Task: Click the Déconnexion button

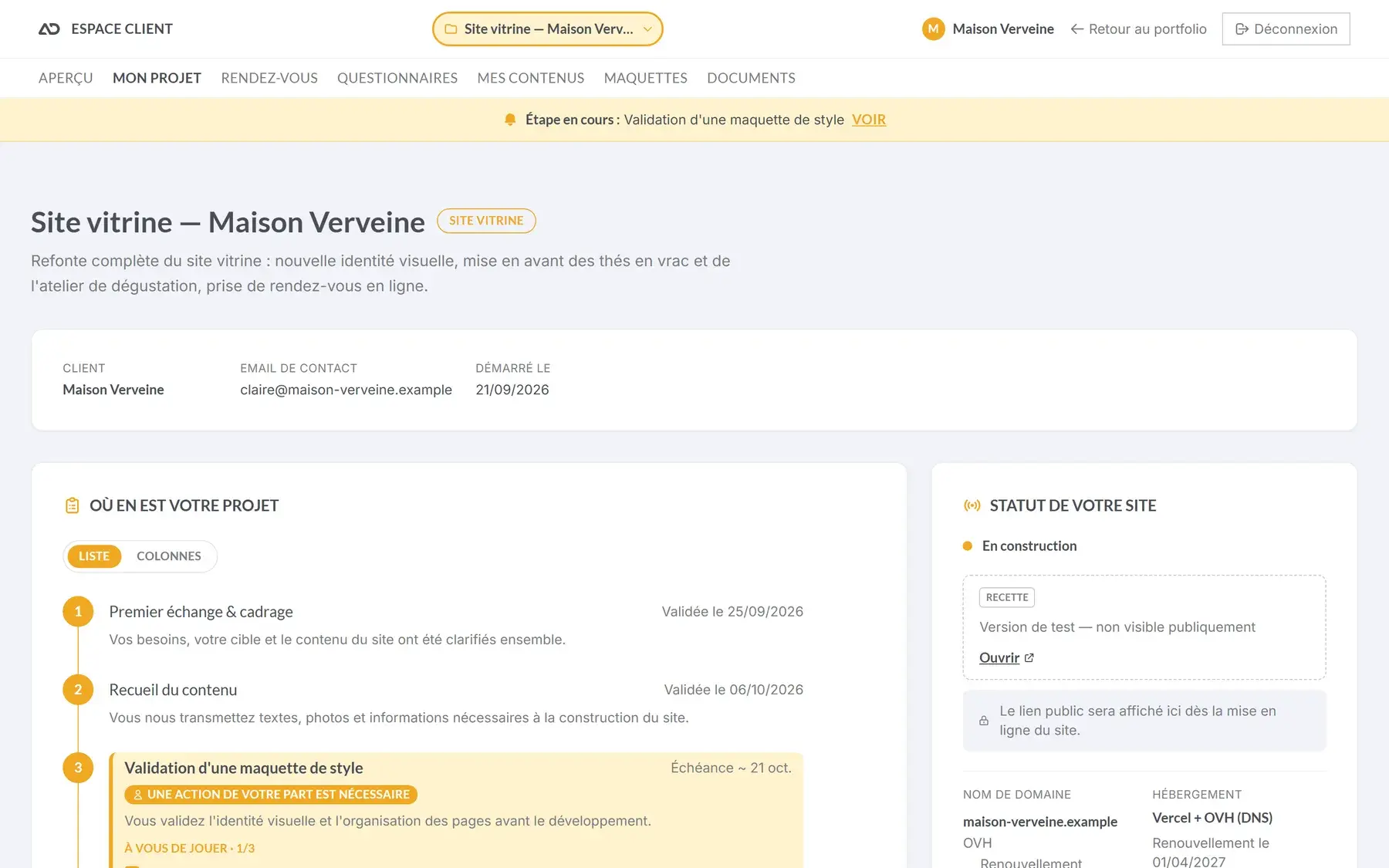Action: (1286, 29)
